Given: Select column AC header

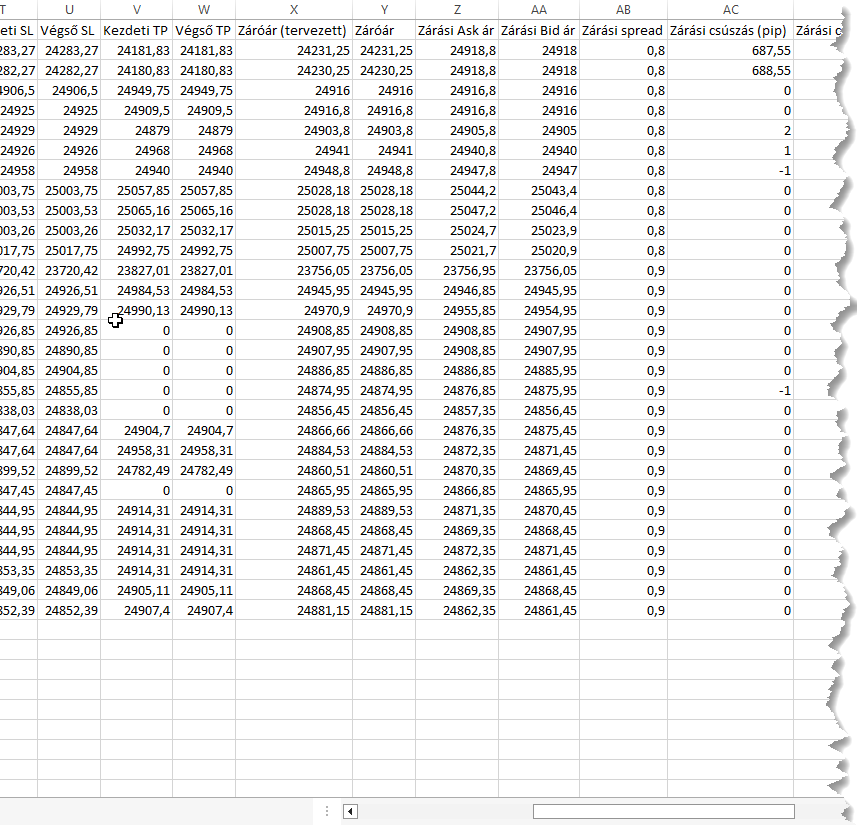Looking at the screenshot, I should click(x=730, y=9).
